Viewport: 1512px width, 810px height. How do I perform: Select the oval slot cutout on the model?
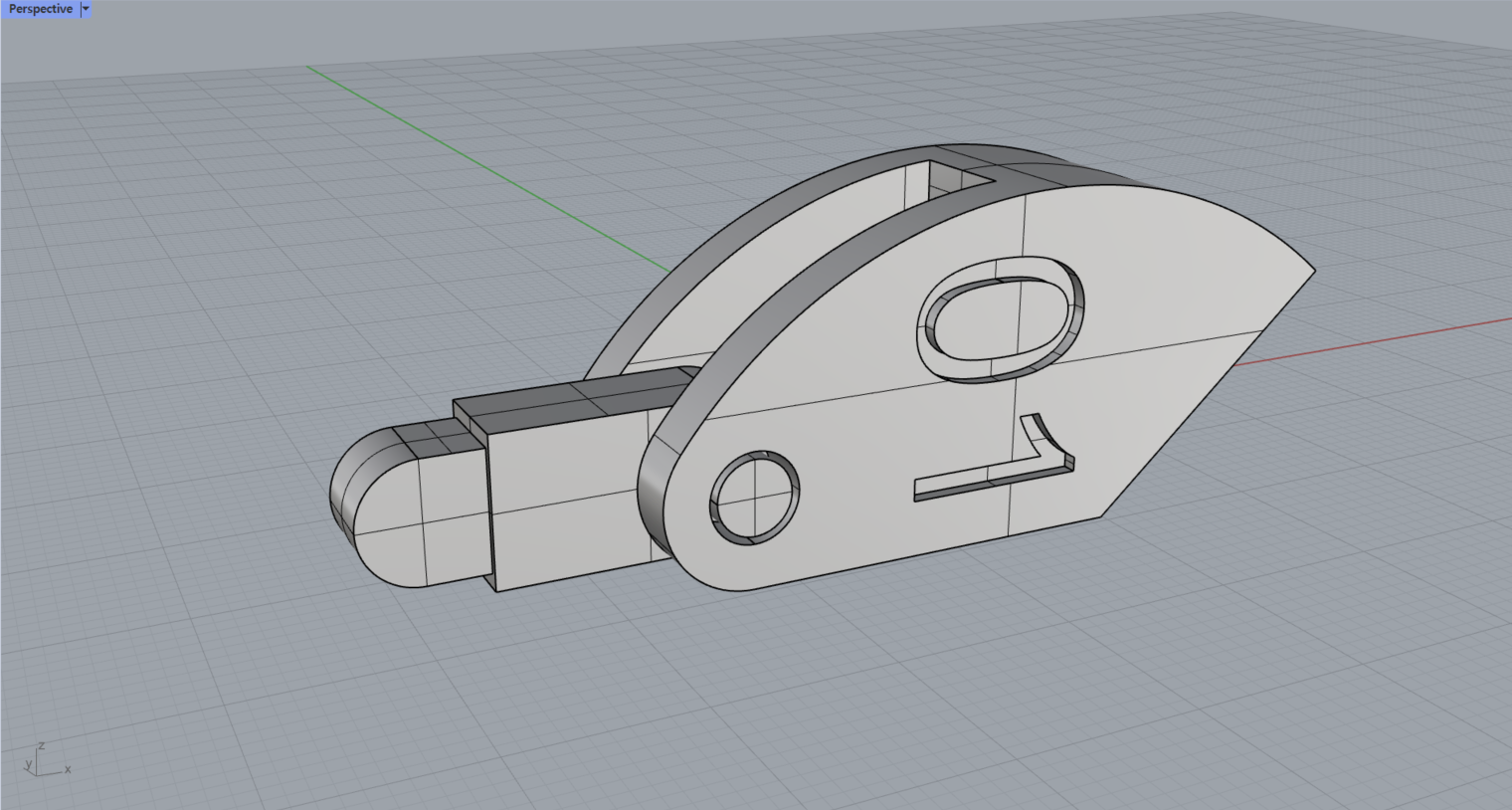pyautogui.click(x=999, y=318)
